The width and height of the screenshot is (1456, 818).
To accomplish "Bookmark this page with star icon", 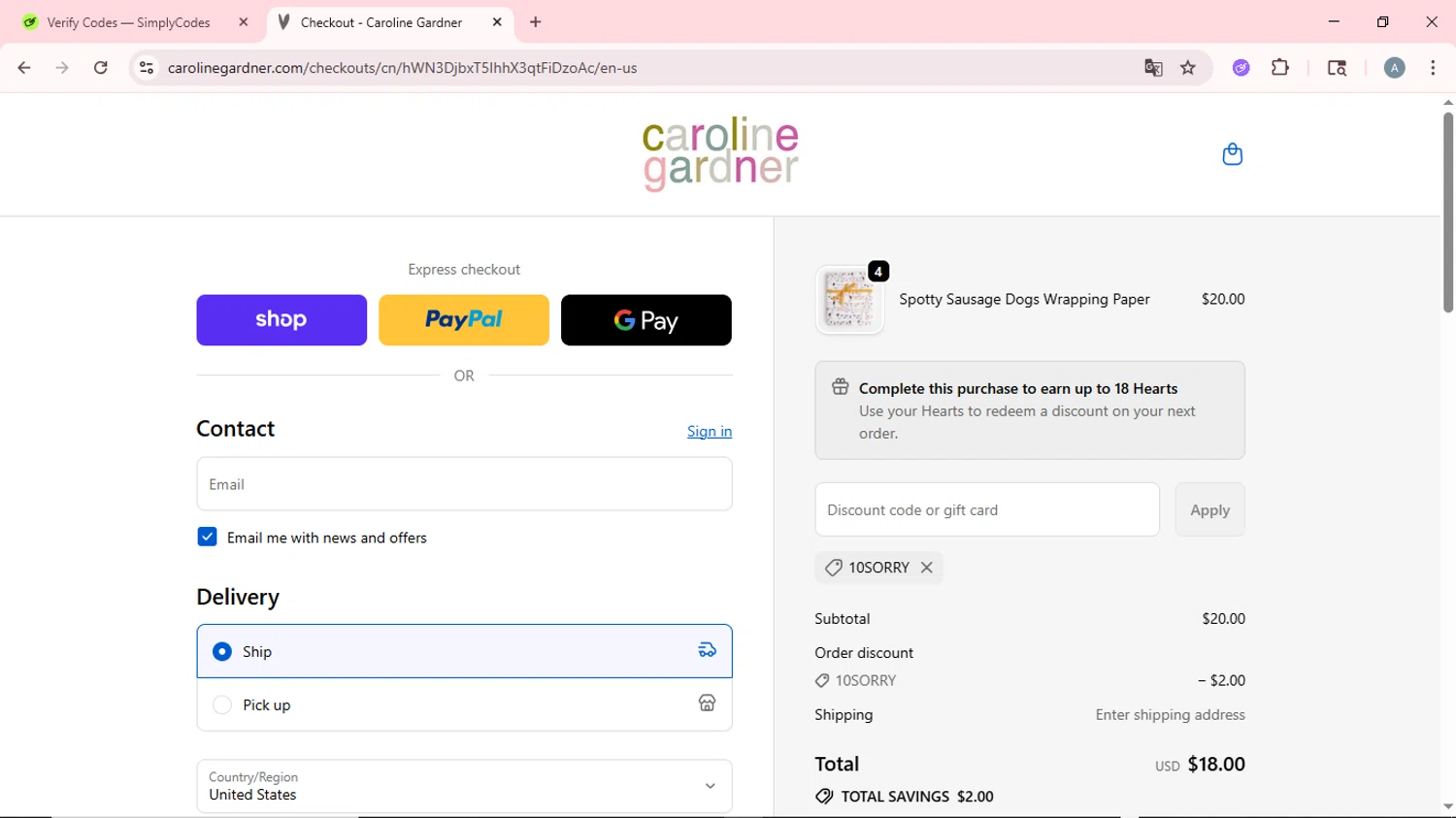I will pyautogui.click(x=1188, y=68).
